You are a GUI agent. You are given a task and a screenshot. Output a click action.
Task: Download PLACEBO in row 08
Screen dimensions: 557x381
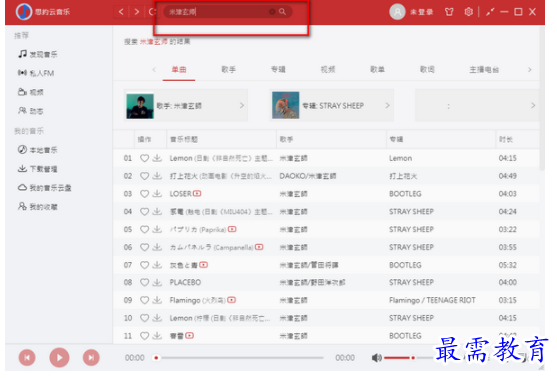coord(157,282)
